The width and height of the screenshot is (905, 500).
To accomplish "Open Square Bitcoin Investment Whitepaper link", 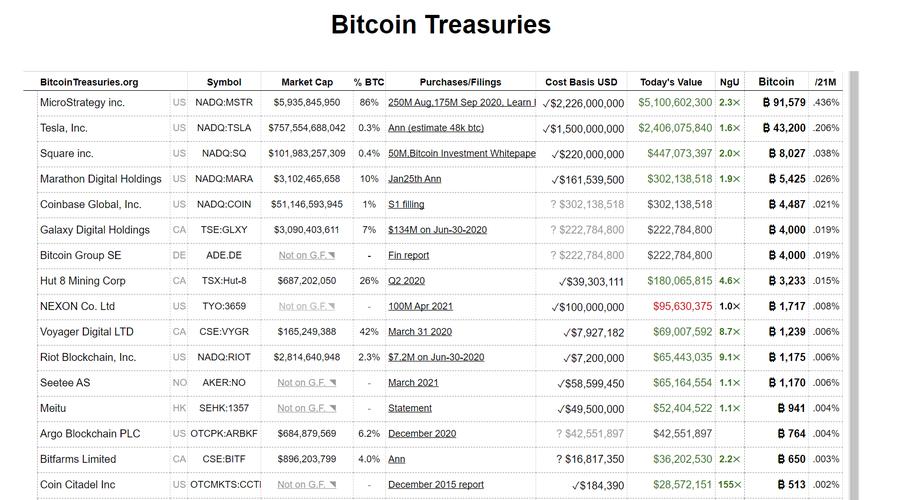I will coord(462,153).
